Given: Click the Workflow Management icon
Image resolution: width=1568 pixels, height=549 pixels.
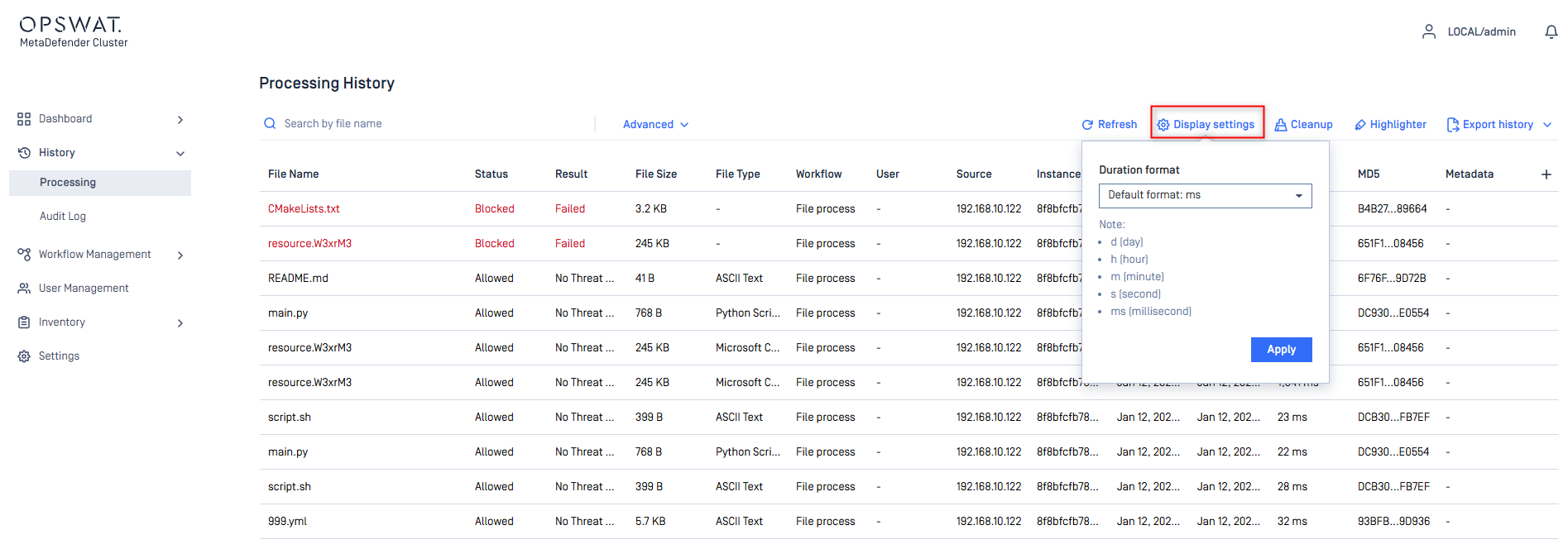Looking at the screenshot, I should [x=24, y=255].
